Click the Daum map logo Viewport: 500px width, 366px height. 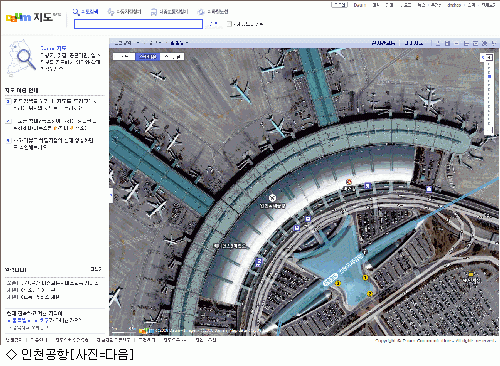click(33, 17)
